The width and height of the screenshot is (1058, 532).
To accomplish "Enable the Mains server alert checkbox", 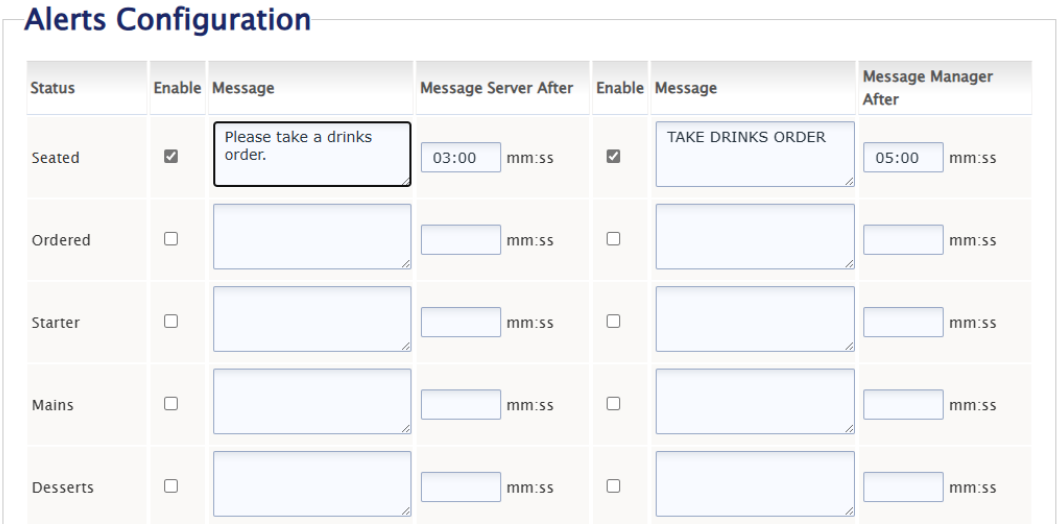I will click(x=170, y=404).
